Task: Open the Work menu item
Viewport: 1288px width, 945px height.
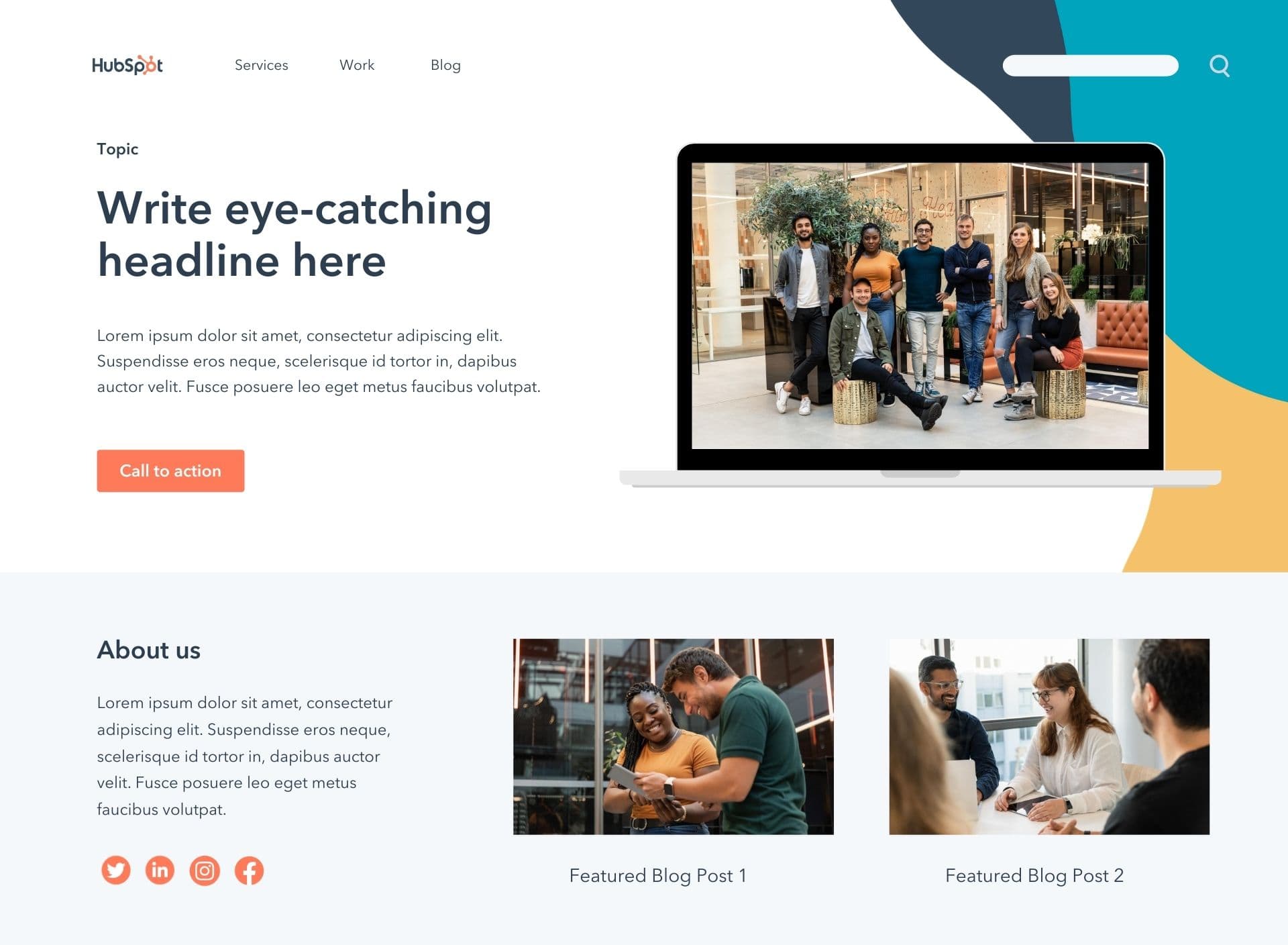Action: click(x=357, y=65)
